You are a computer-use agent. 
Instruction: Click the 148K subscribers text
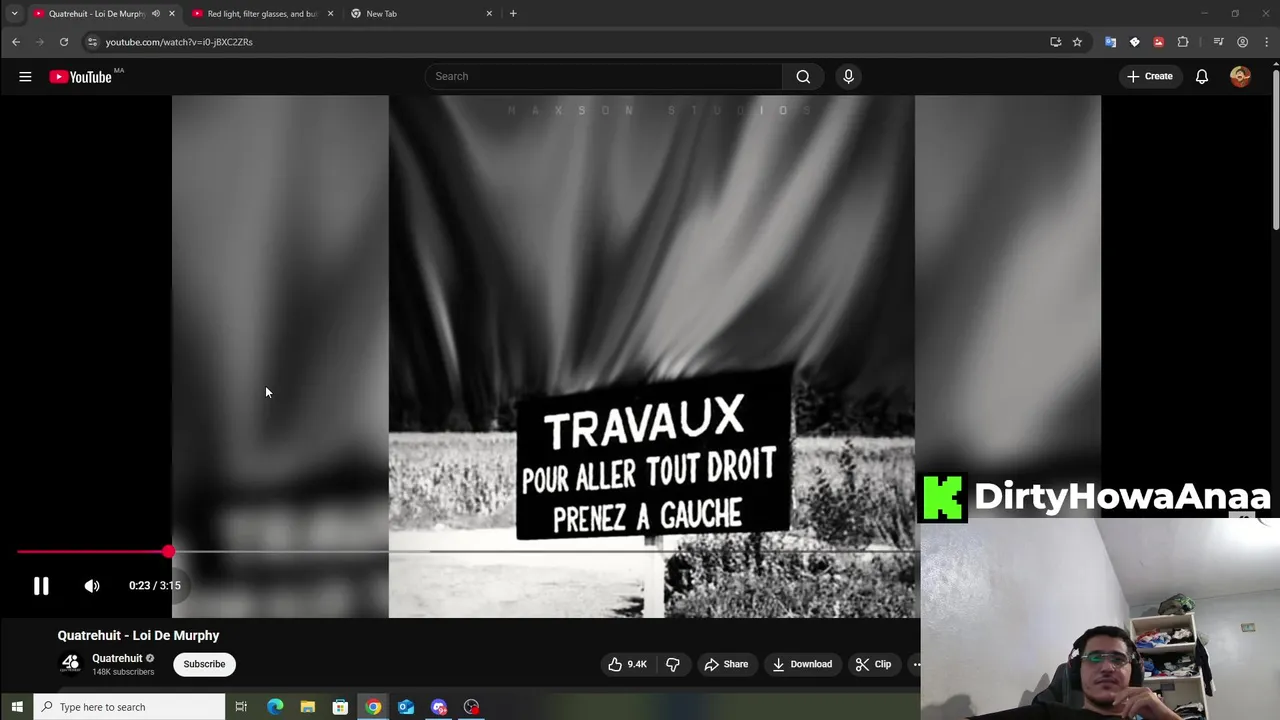pos(123,672)
